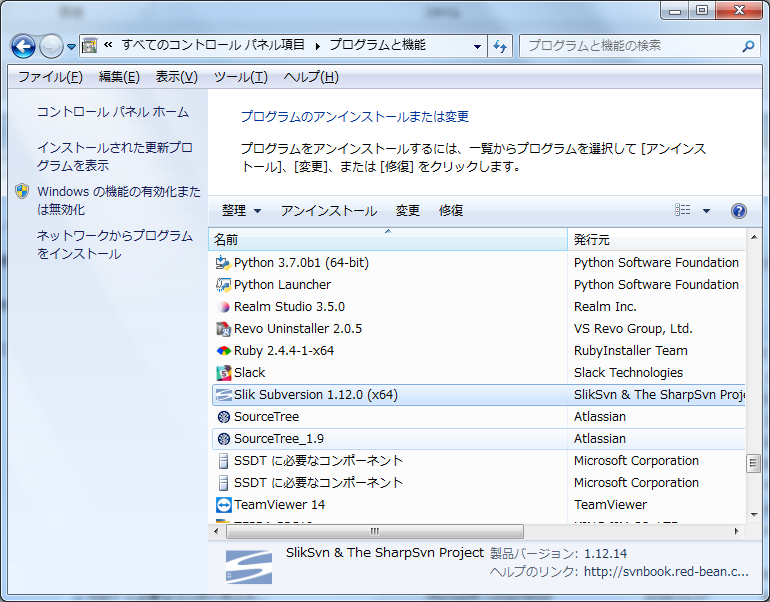Click the Python 3.7.0b1 installer icon

coord(224,263)
